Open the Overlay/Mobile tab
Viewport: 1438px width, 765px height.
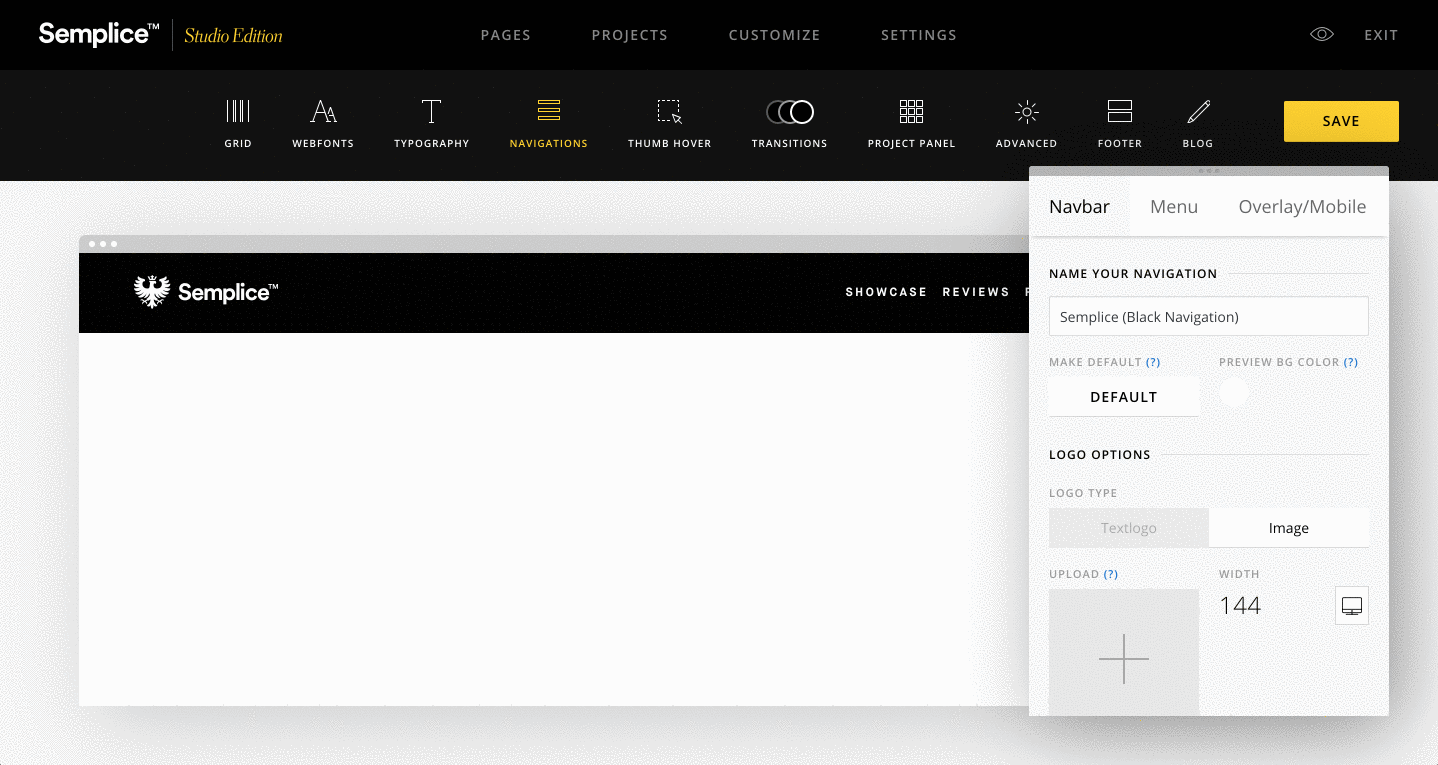pyautogui.click(x=1302, y=206)
